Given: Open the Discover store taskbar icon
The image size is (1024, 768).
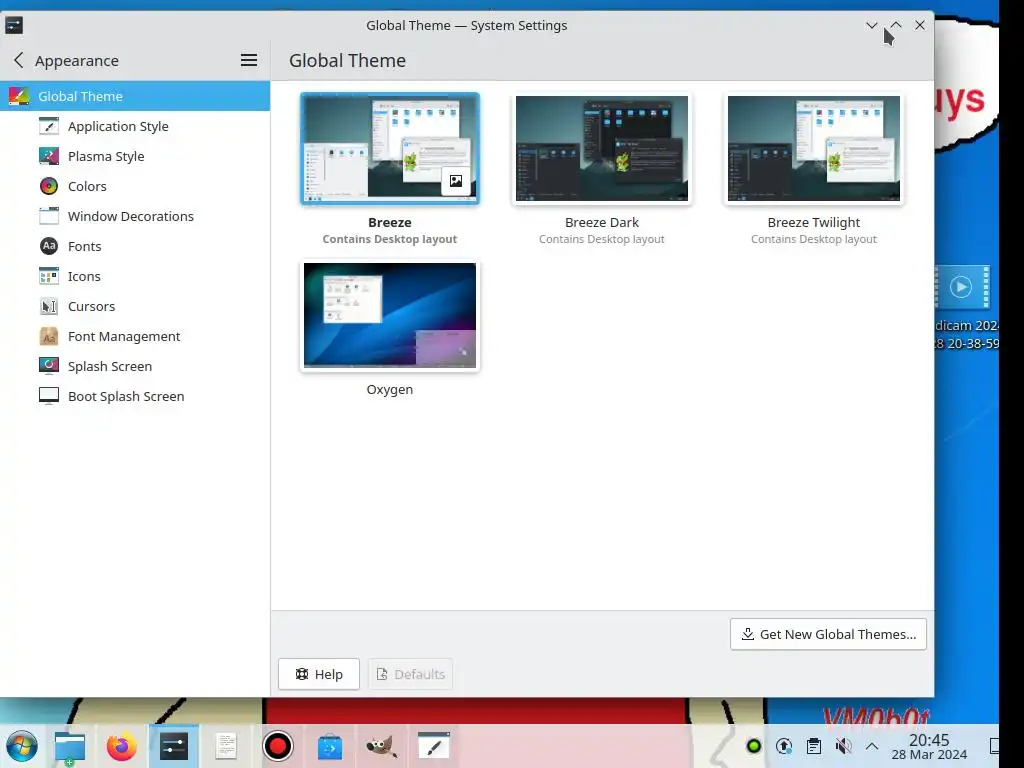Looking at the screenshot, I should pos(330,746).
